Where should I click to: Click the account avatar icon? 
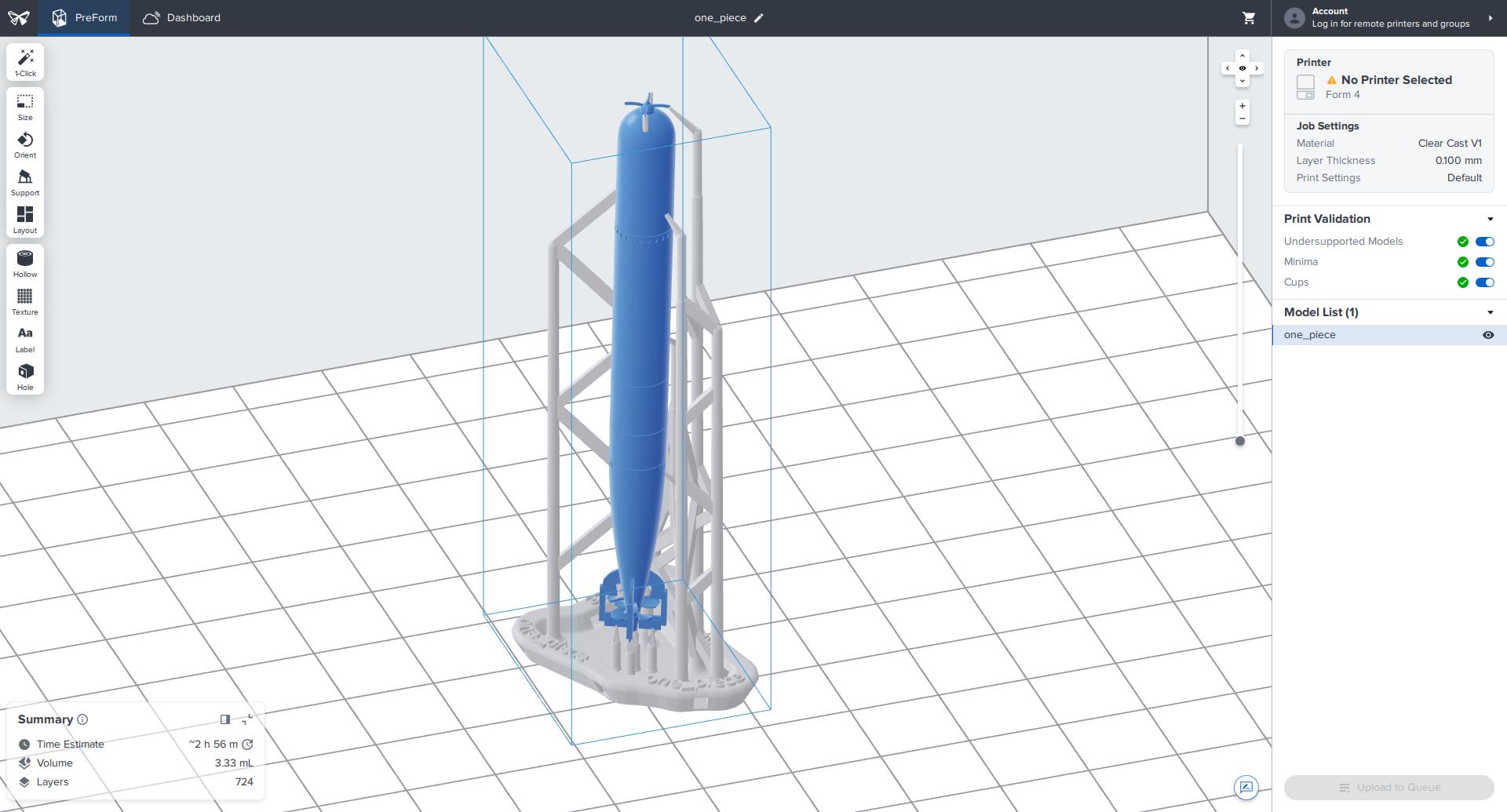[x=1295, y=18]
